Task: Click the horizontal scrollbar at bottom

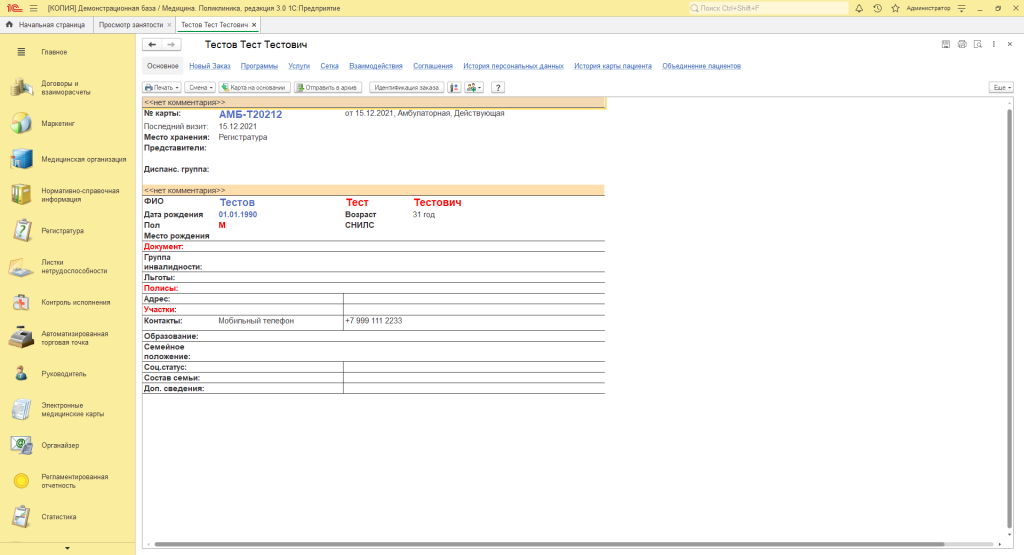Action: click(x=570, y=545)
